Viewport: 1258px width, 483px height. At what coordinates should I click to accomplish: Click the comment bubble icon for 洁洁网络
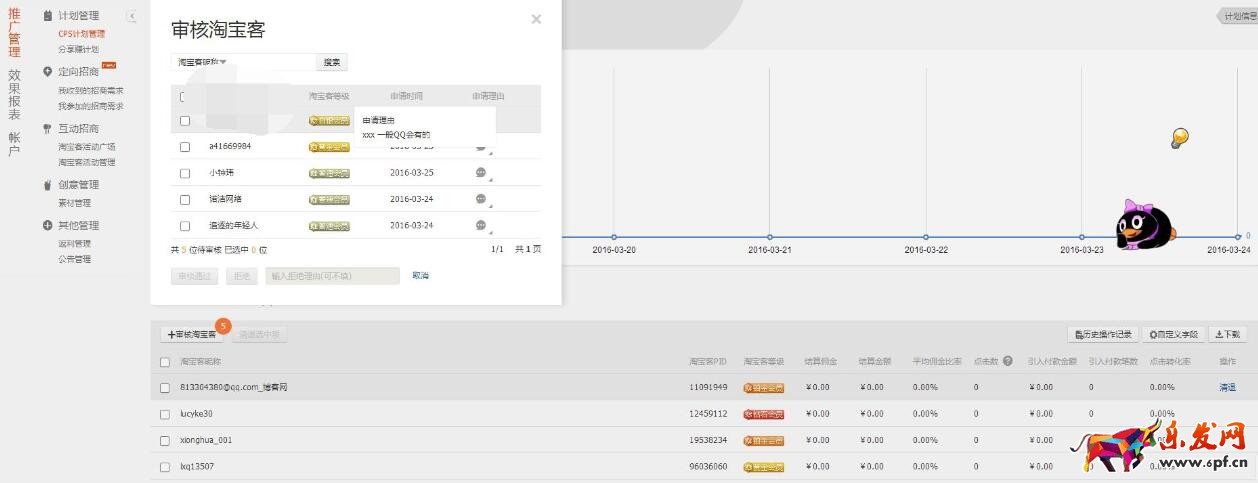click(x=481, y=199)
